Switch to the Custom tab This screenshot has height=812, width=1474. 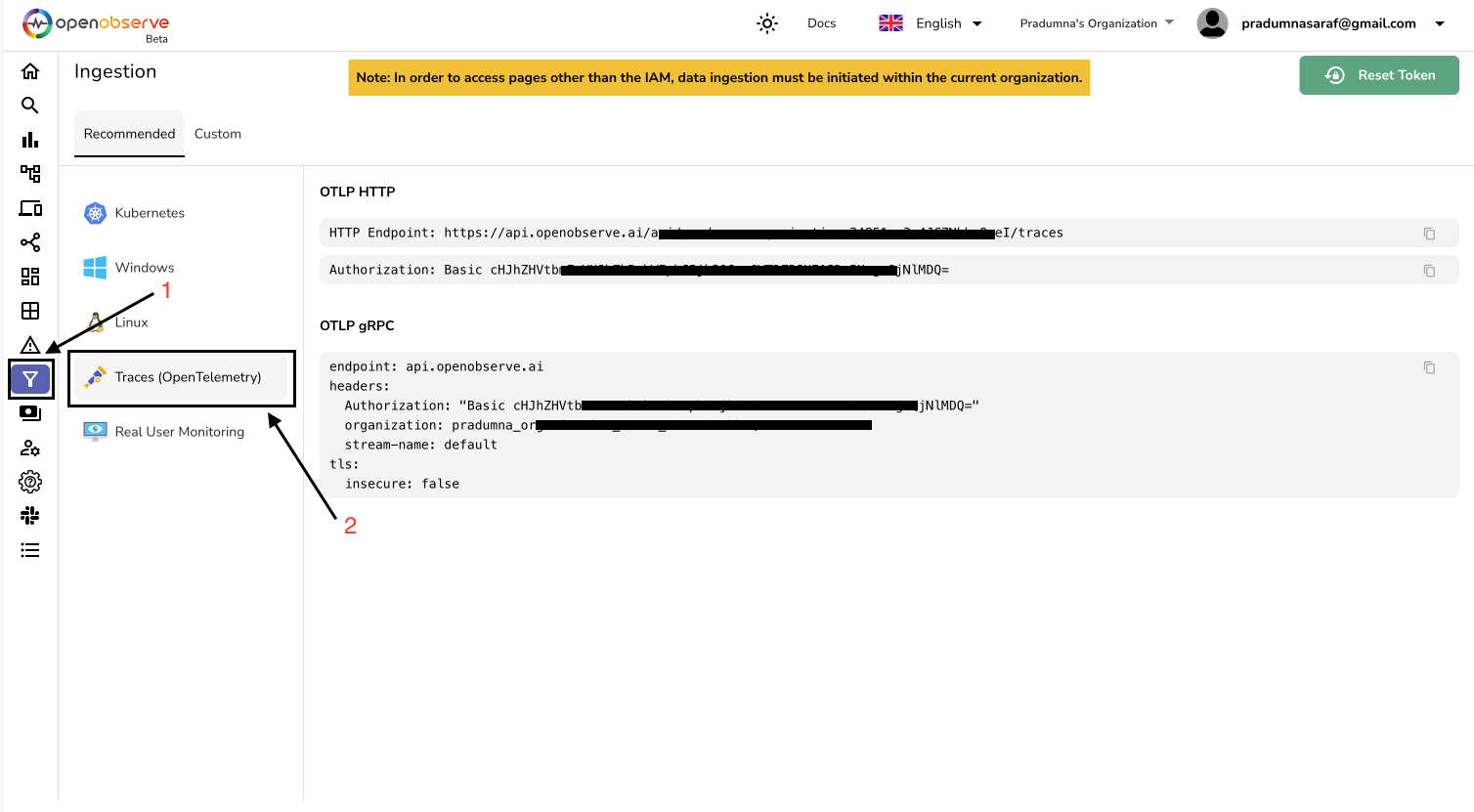tap(217, 134)
